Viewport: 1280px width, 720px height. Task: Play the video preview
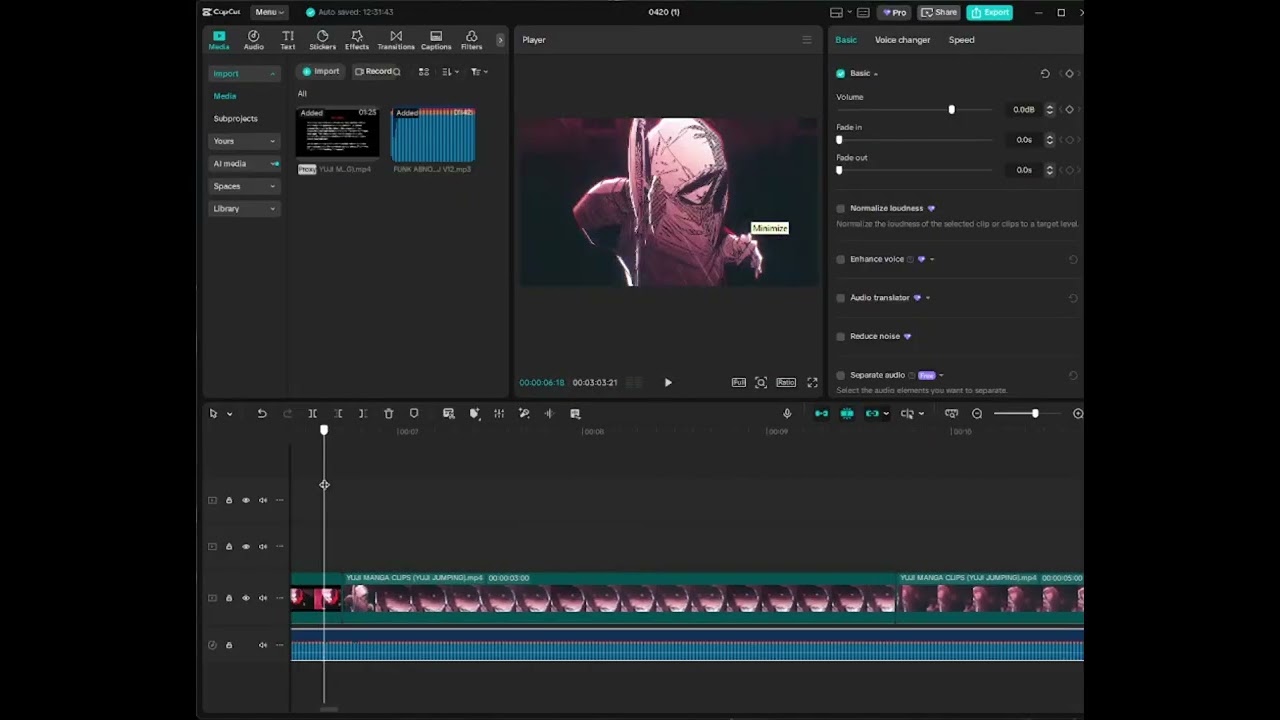(x=668, y=382)
